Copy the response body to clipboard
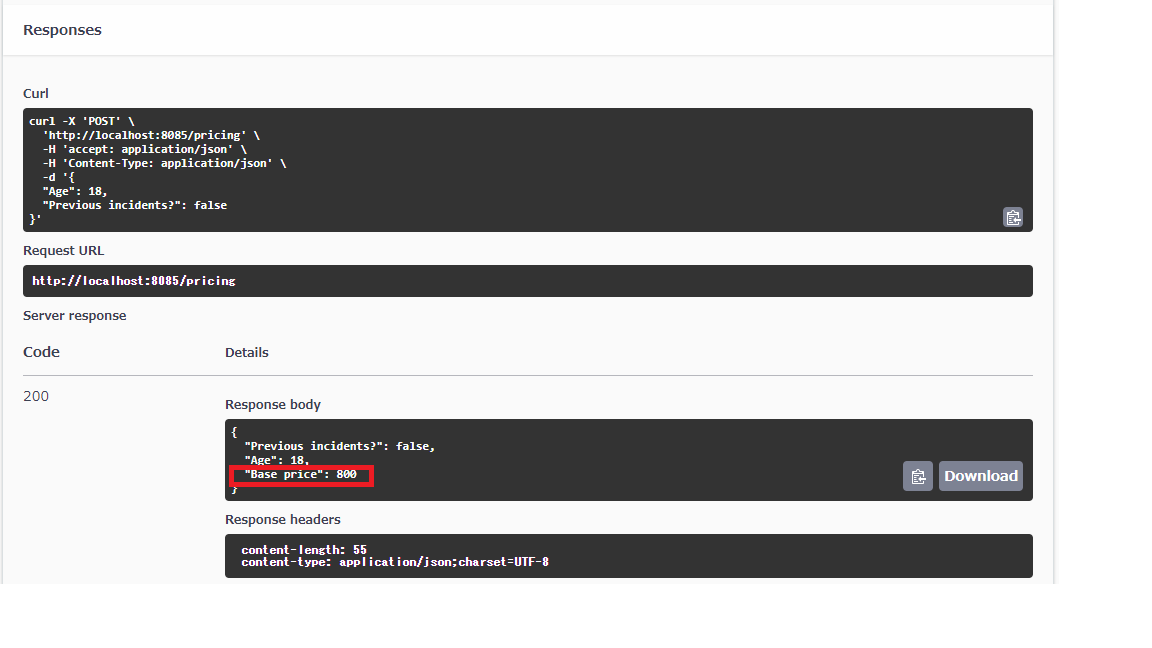The height and width of the screenshot is (648, 1152). tap(918, 476)
